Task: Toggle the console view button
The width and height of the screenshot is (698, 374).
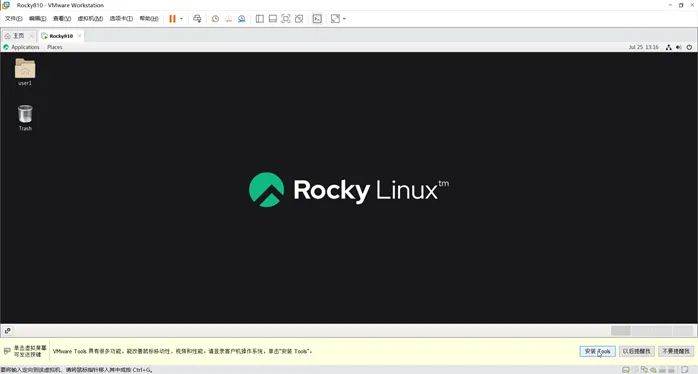Action: pyautogui.click(x=317, y=19)
